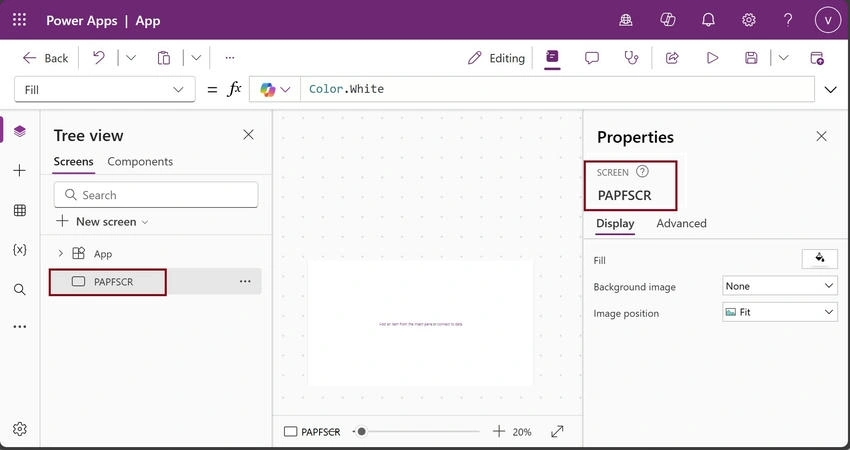Switch to the Components tab

140,162
